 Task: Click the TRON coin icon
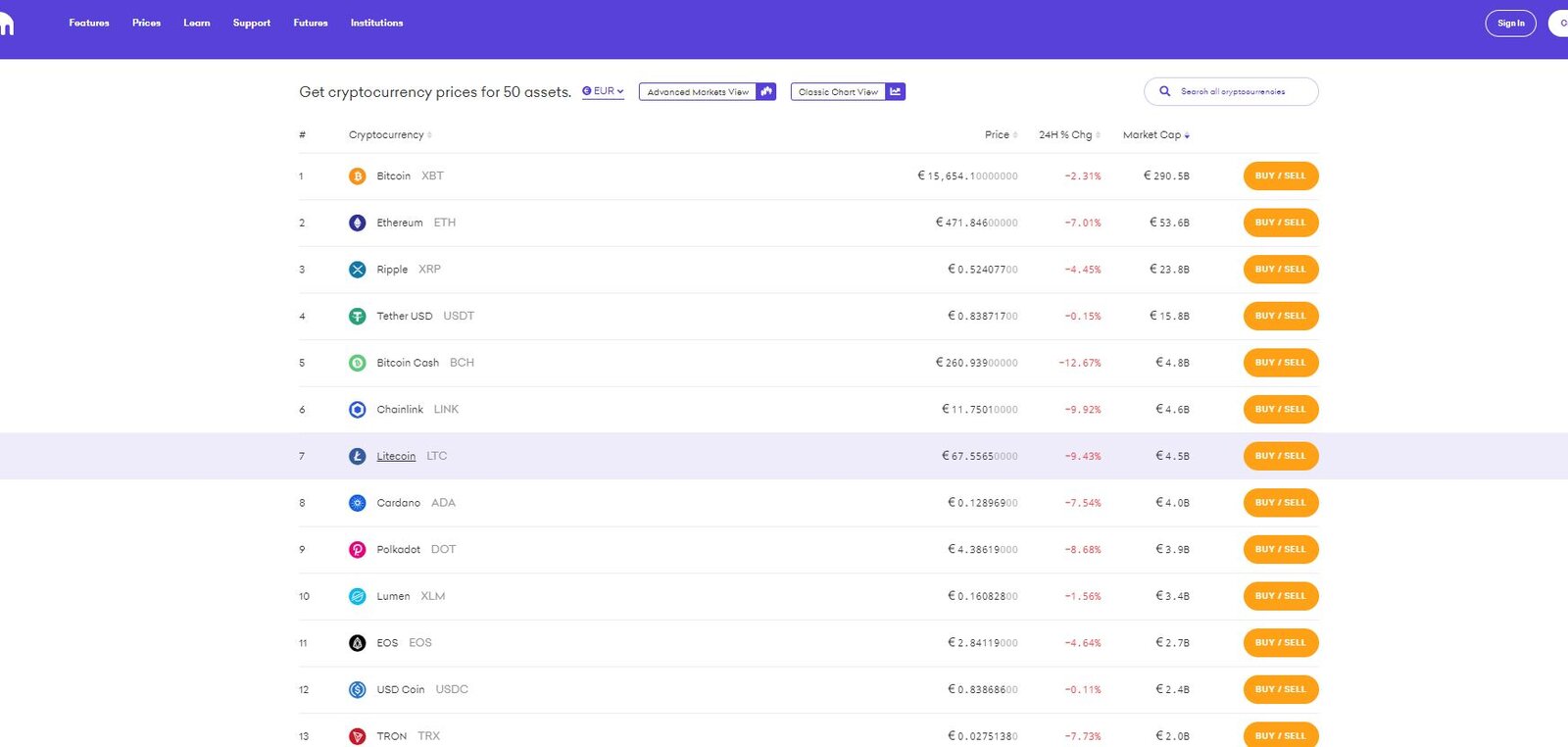pos(358,736)
